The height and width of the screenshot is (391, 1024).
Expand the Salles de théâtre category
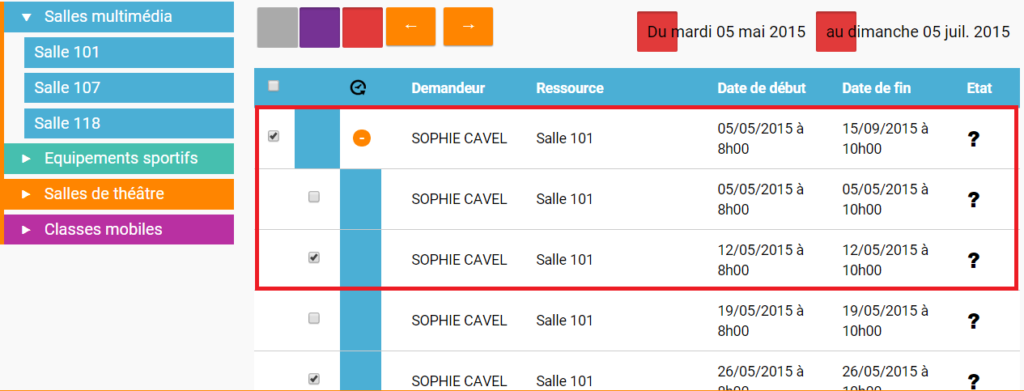coord(119,194)
